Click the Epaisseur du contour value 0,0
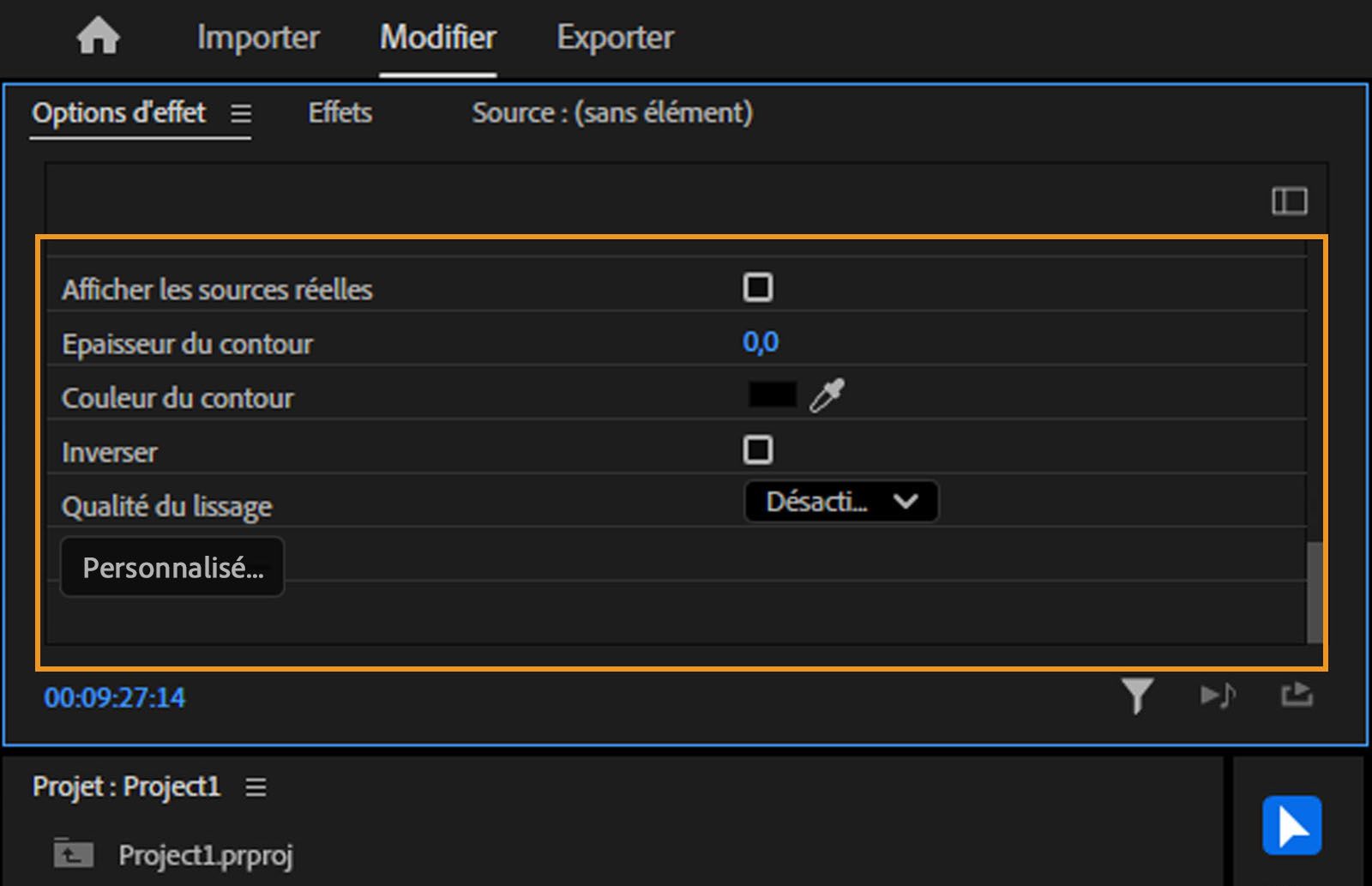Image resolution: width=1372 pixels, height=886 pixels. (x=761, y=341)
